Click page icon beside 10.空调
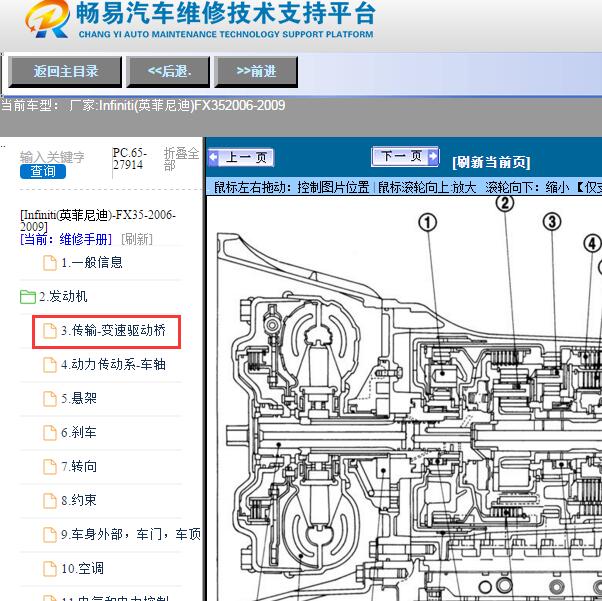This screenshot has height=601, width=602. coord(50,569)
